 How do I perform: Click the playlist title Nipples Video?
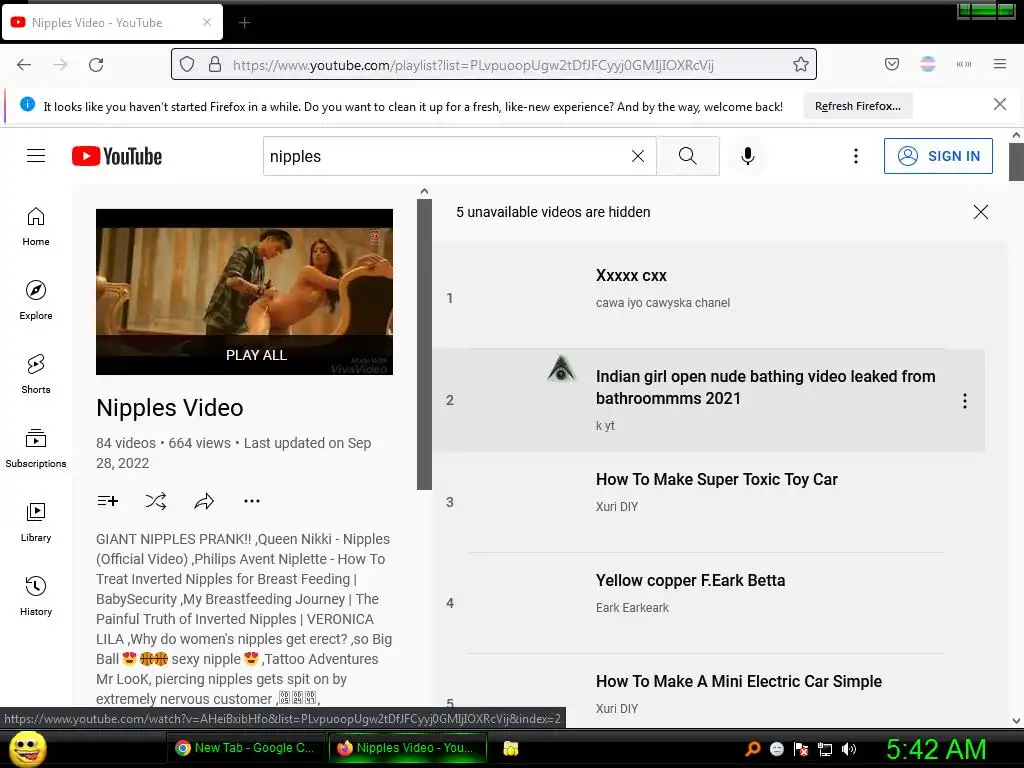170,408
